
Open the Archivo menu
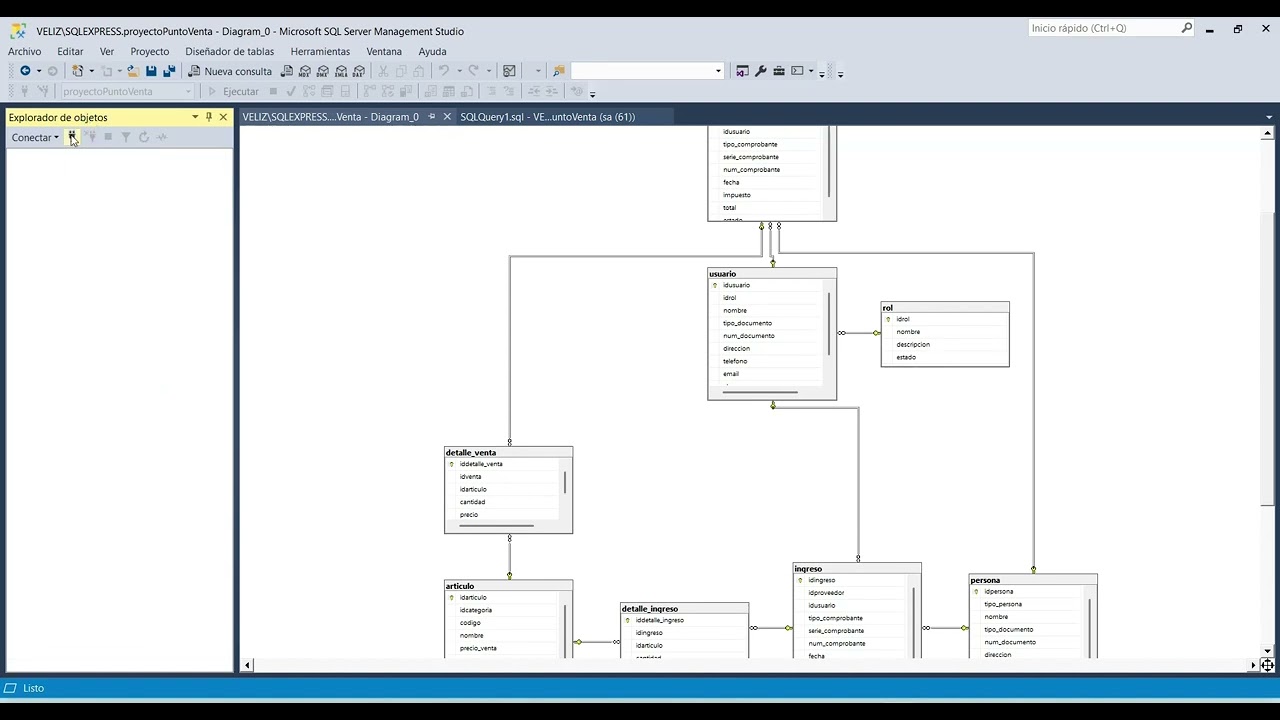tap(25, 51)
